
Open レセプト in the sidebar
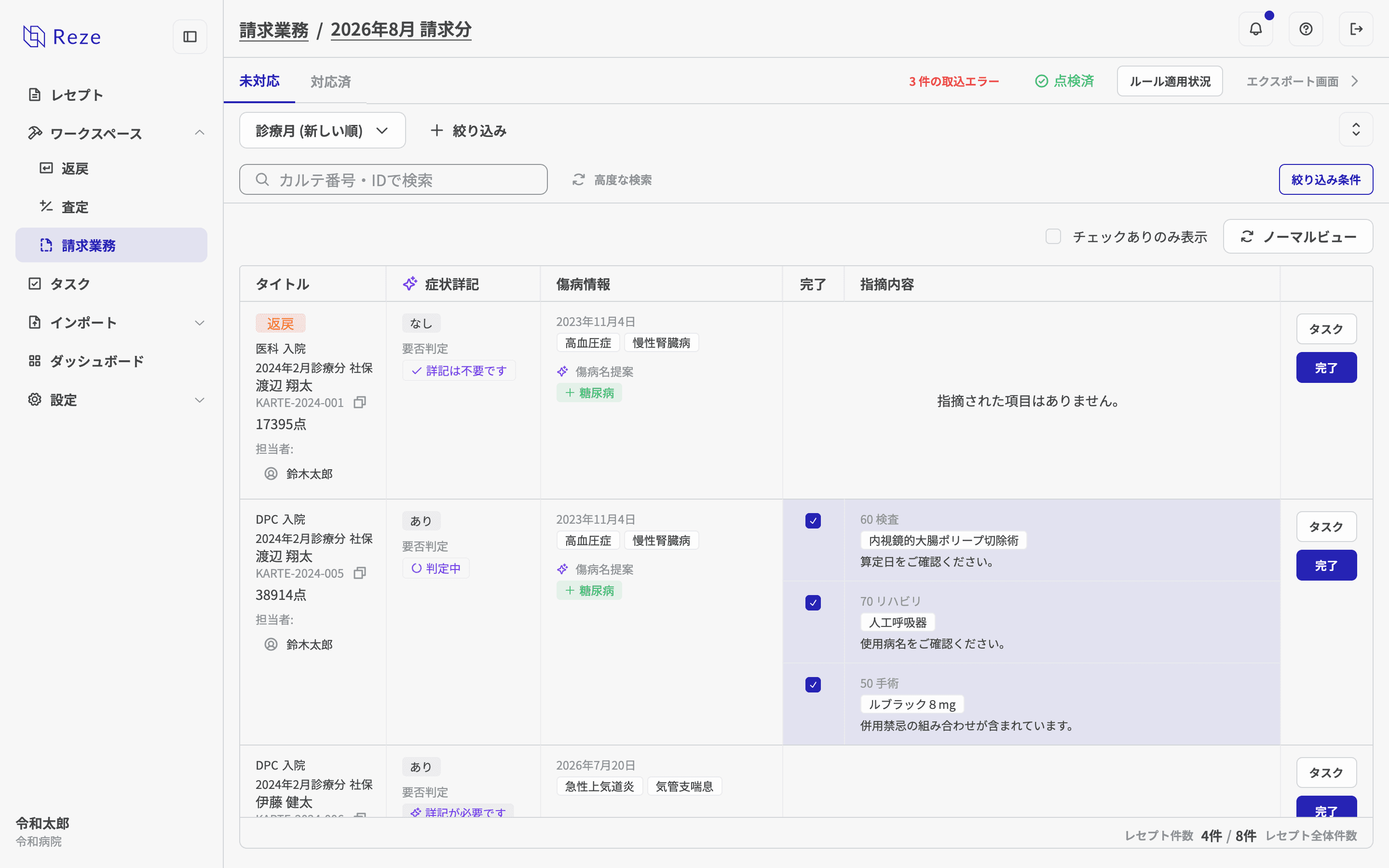point(111,95)
